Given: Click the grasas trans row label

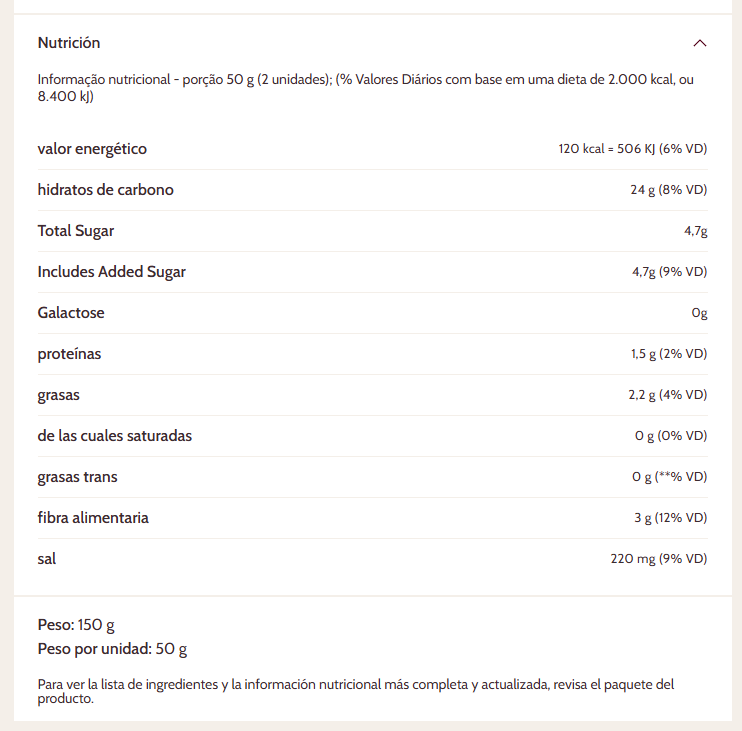Looking at the screenshot, I should 77,477.
